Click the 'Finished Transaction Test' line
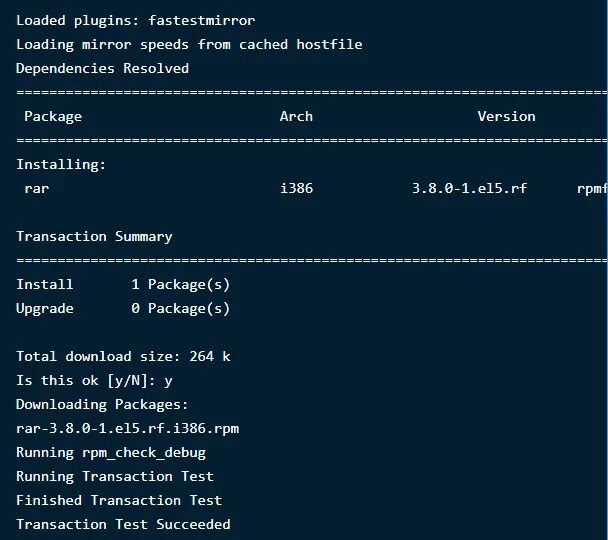Screen dimensions: 608x540 pyautogui.click(x=119, y=500)
